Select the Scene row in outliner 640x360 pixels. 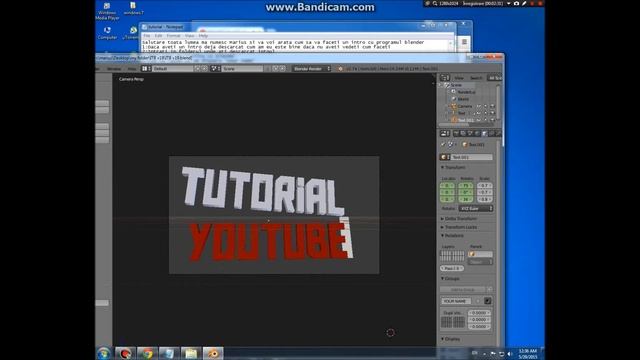456,85
